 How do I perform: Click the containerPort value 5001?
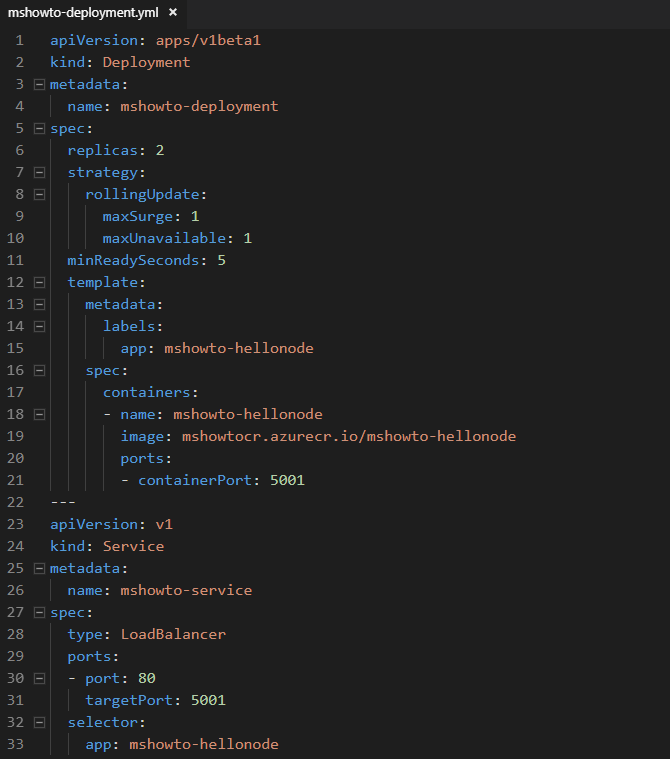pos(288,481)
